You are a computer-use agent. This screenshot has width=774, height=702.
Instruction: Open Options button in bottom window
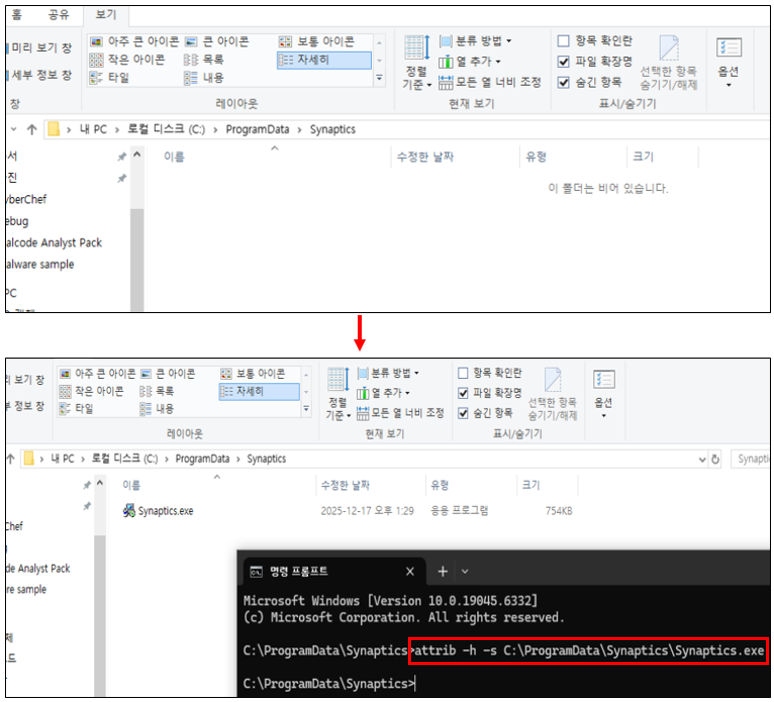coord(604,394)
